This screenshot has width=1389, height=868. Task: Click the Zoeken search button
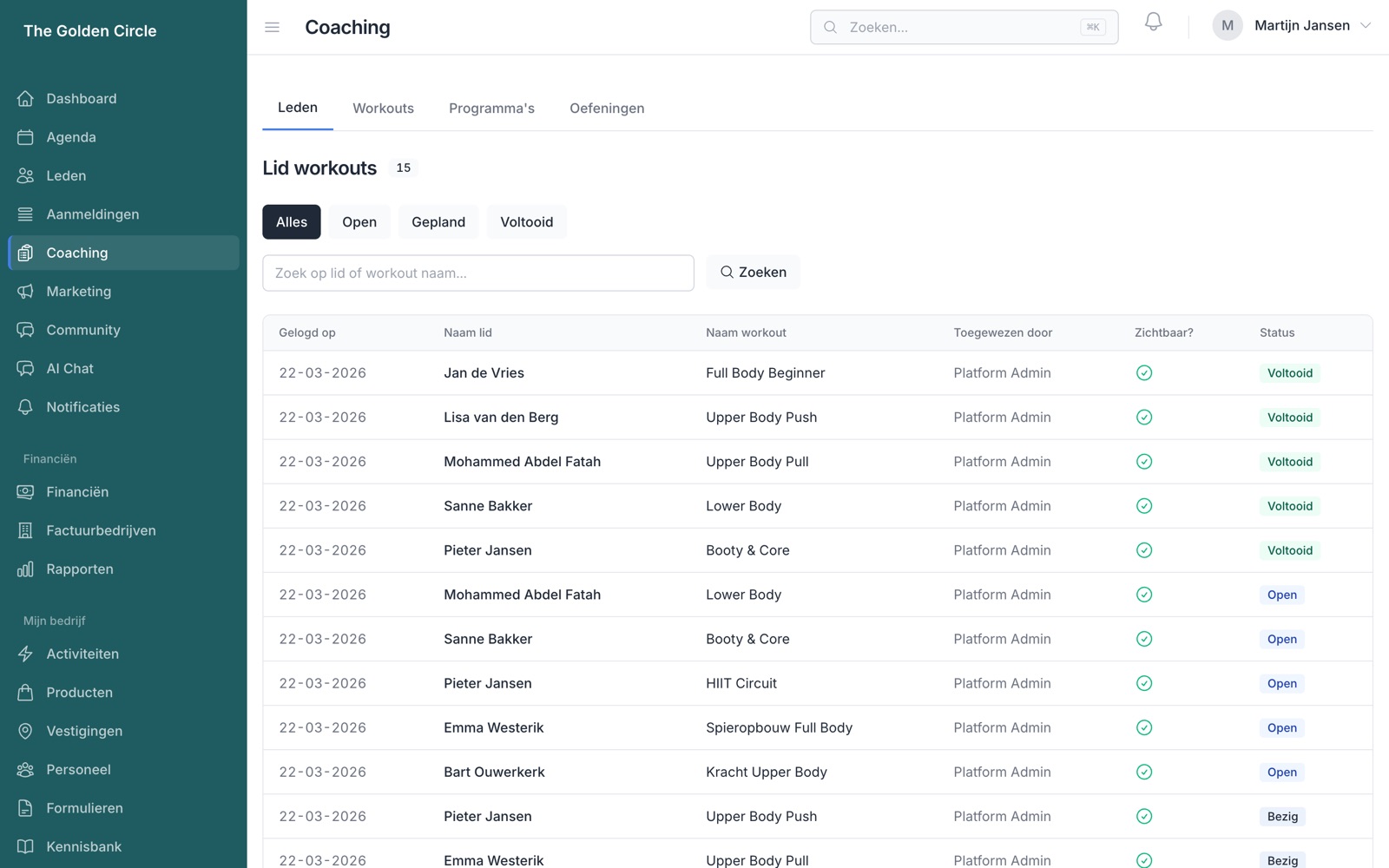tap(753, 273)
